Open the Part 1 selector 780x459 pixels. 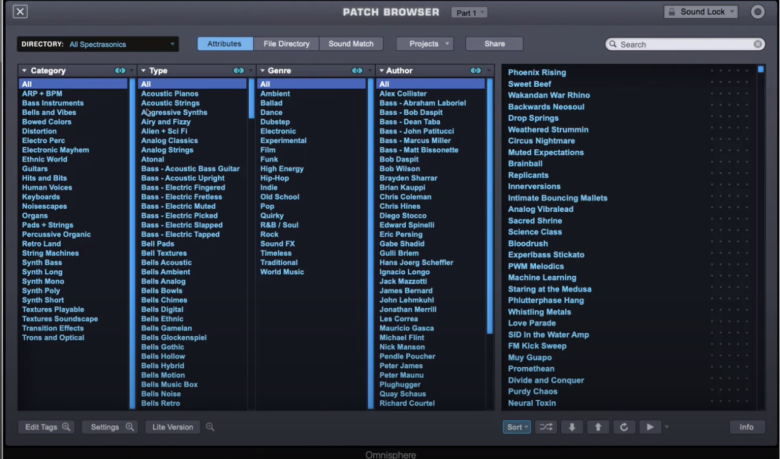tap(469, 12)
